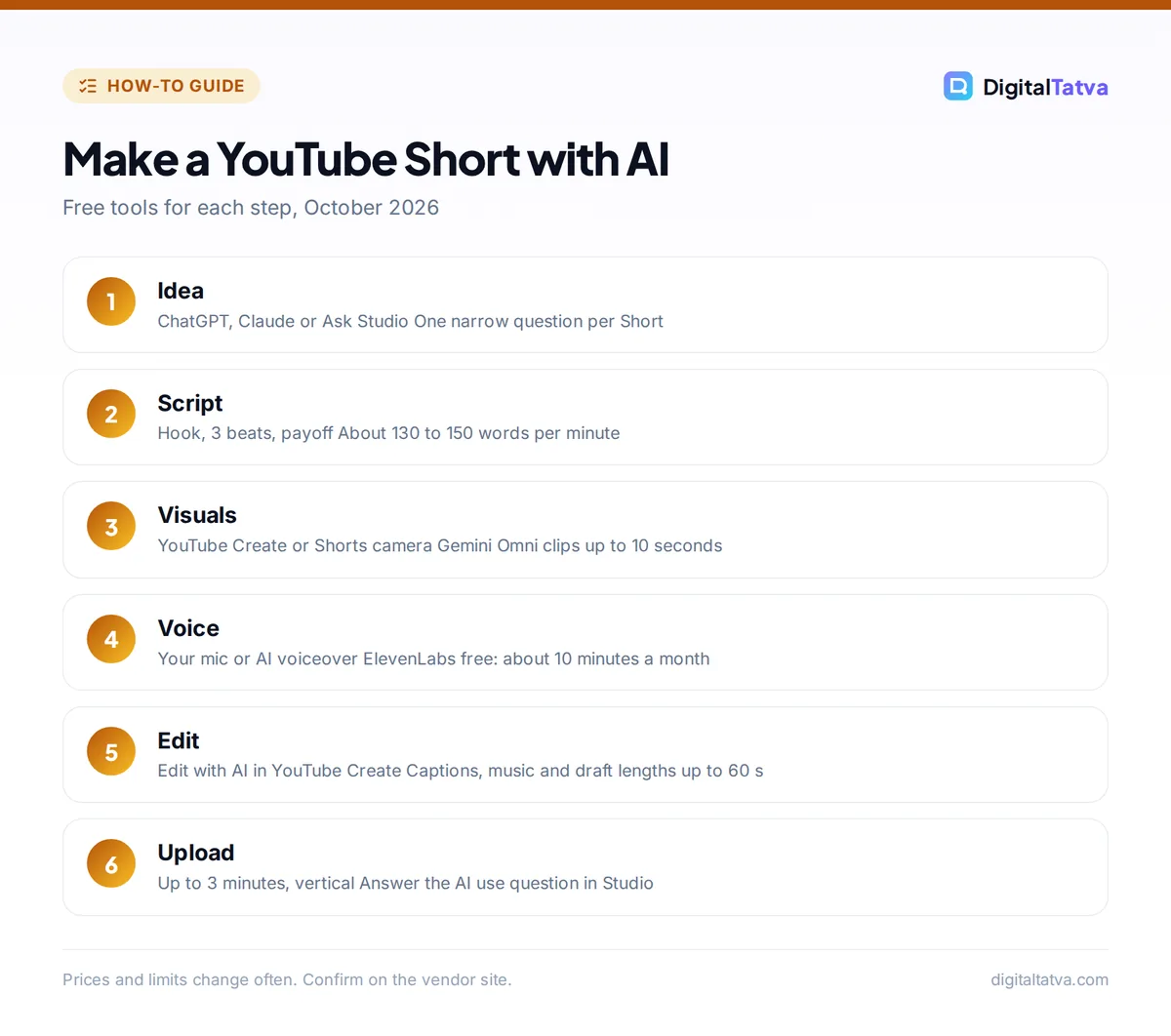Click the step 6 number circle
The height and width of the screenshot is (1036, 1171).
[x=111, y=864]
